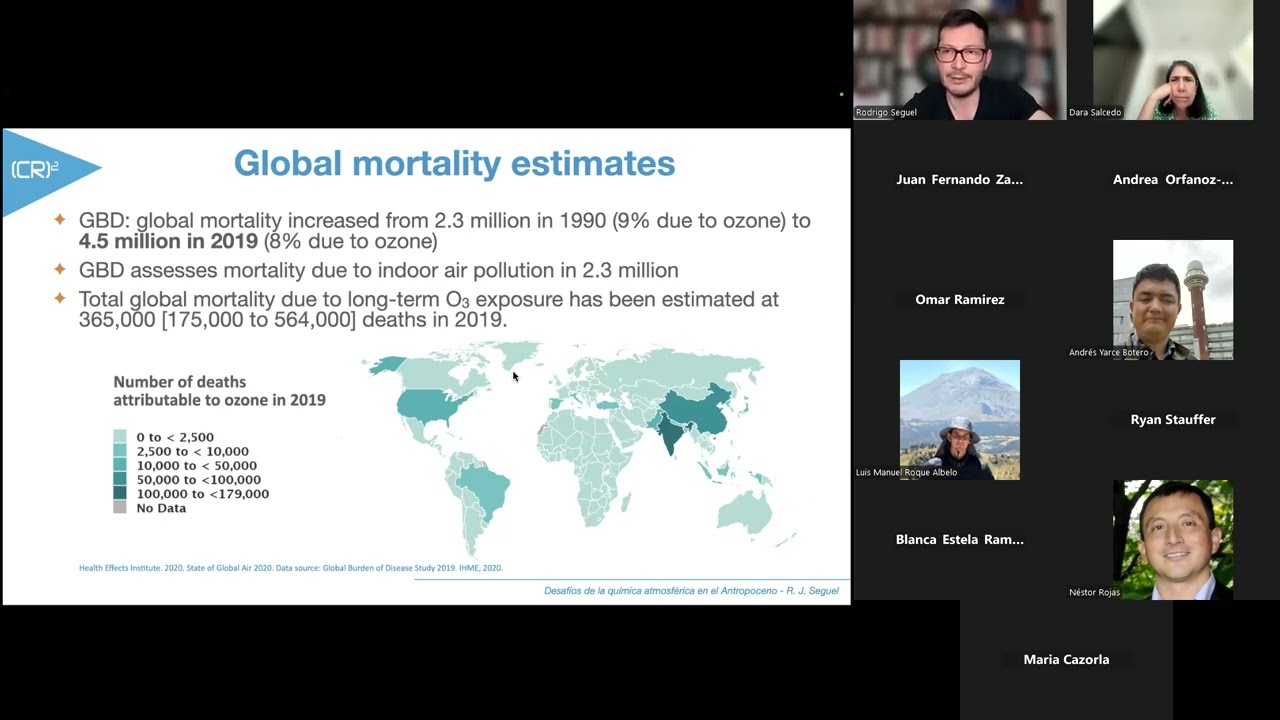
Task: Click the '10,000 to < 50,000' legend swatch
Action: 120,465
